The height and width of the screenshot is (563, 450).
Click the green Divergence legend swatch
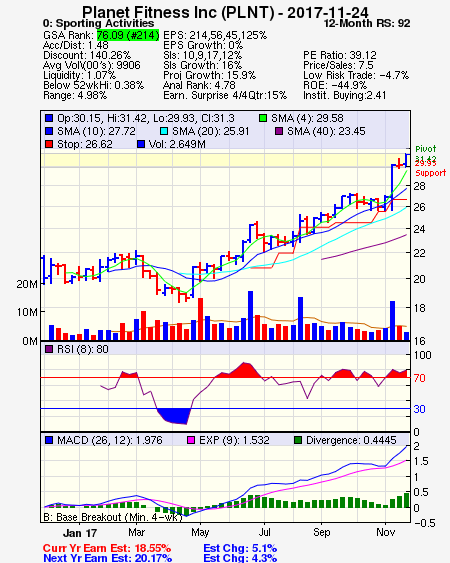click(x=298, y=440)
